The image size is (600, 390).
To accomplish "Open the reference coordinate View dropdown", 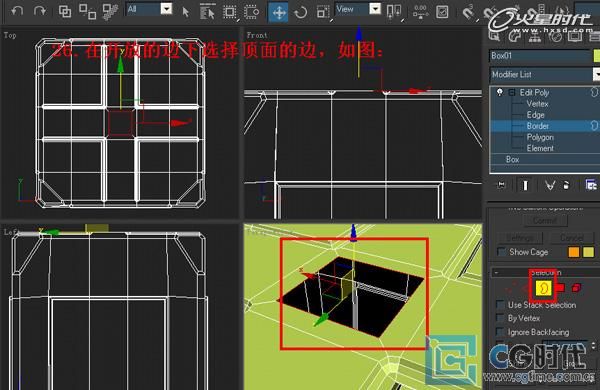I will [x=375, y=9].
